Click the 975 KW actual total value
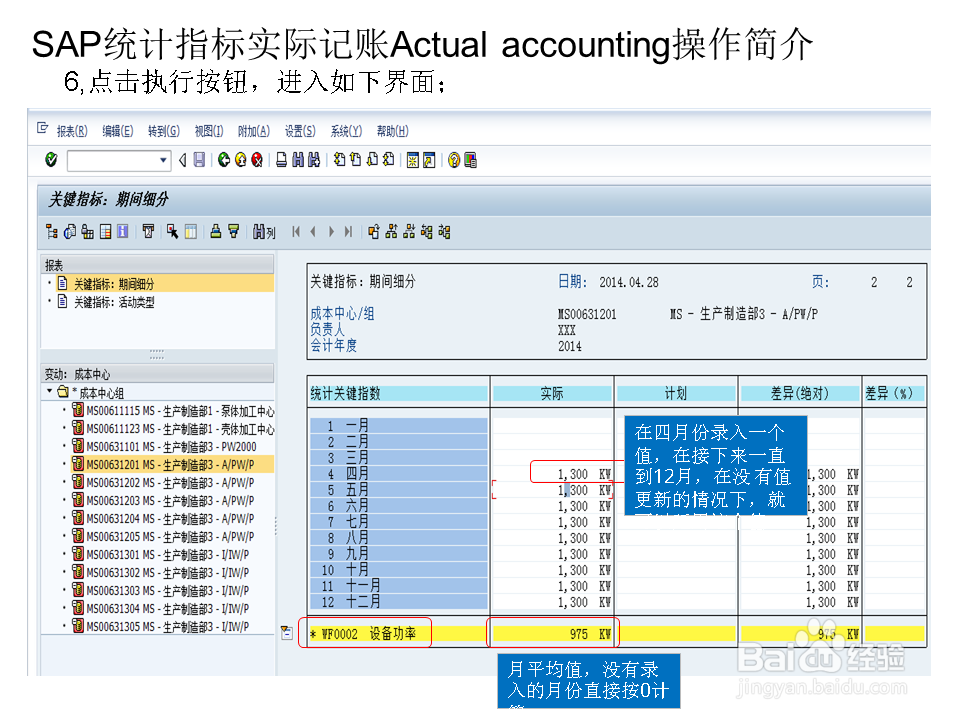The image size is (960, 720). tap(591, 634)
